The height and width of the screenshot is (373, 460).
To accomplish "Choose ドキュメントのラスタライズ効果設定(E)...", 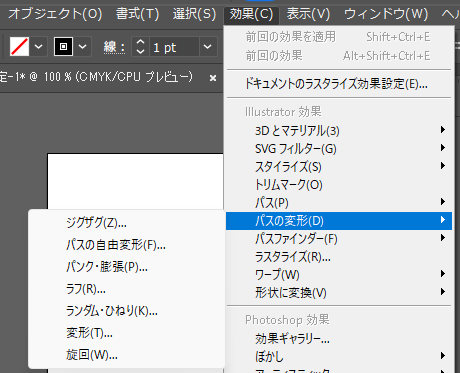I will tap(339, 84).
